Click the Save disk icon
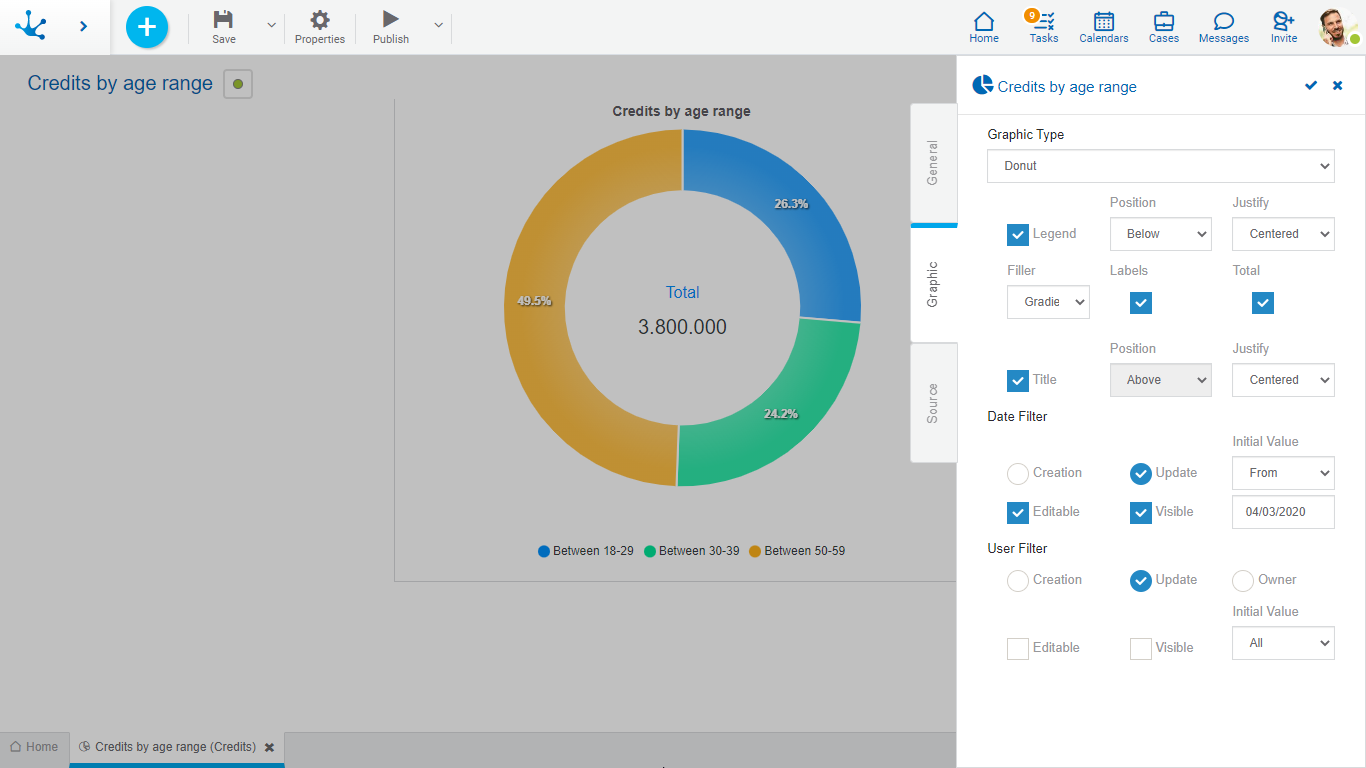 (224, 20)
